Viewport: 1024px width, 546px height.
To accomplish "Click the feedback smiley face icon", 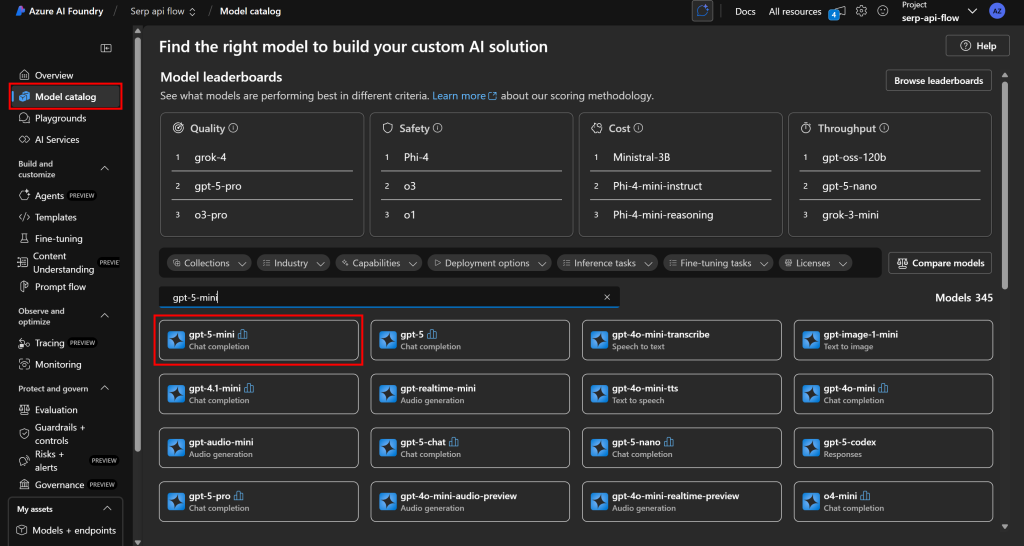I will [x=882, y=11].
